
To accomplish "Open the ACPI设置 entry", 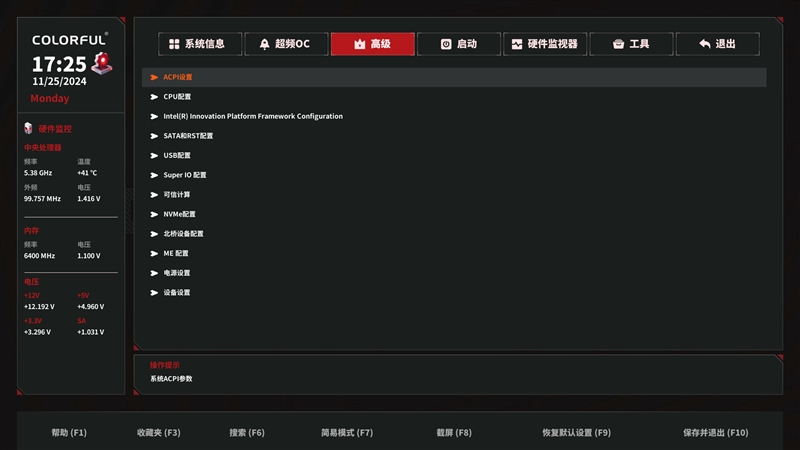I will click(454, 77).
